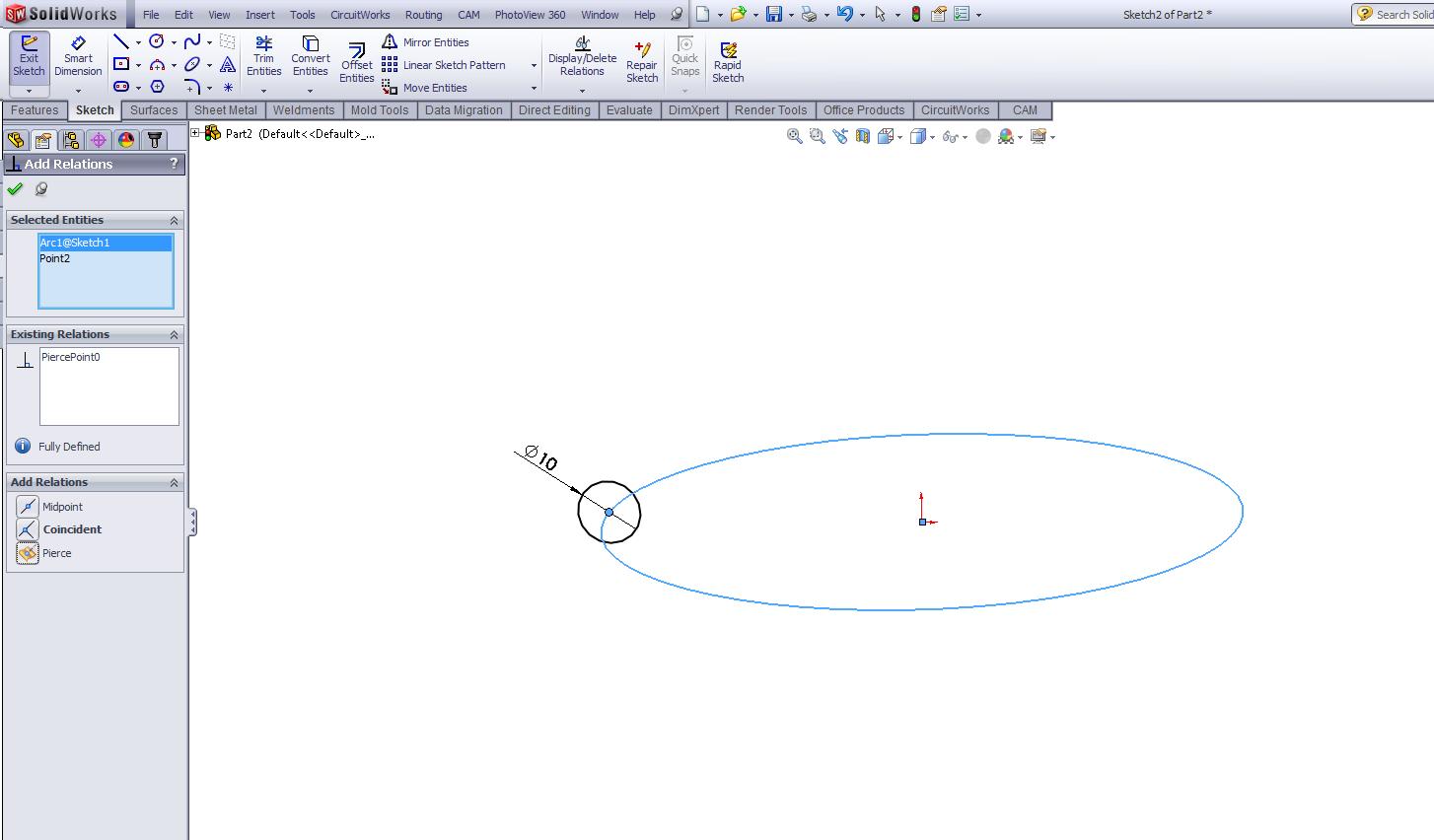1434x840 pixels.
Task: Select the Straight Slot tool
Action: tap(121, 87)
